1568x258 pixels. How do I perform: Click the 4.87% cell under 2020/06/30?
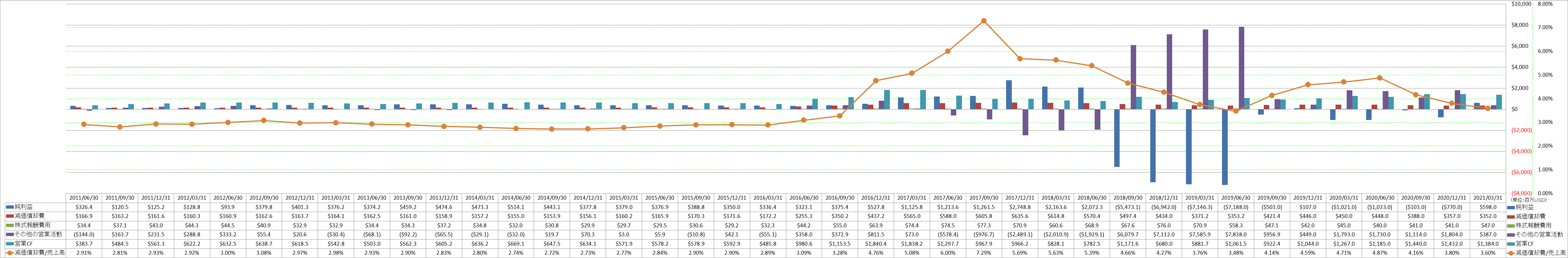point(1380,253)
